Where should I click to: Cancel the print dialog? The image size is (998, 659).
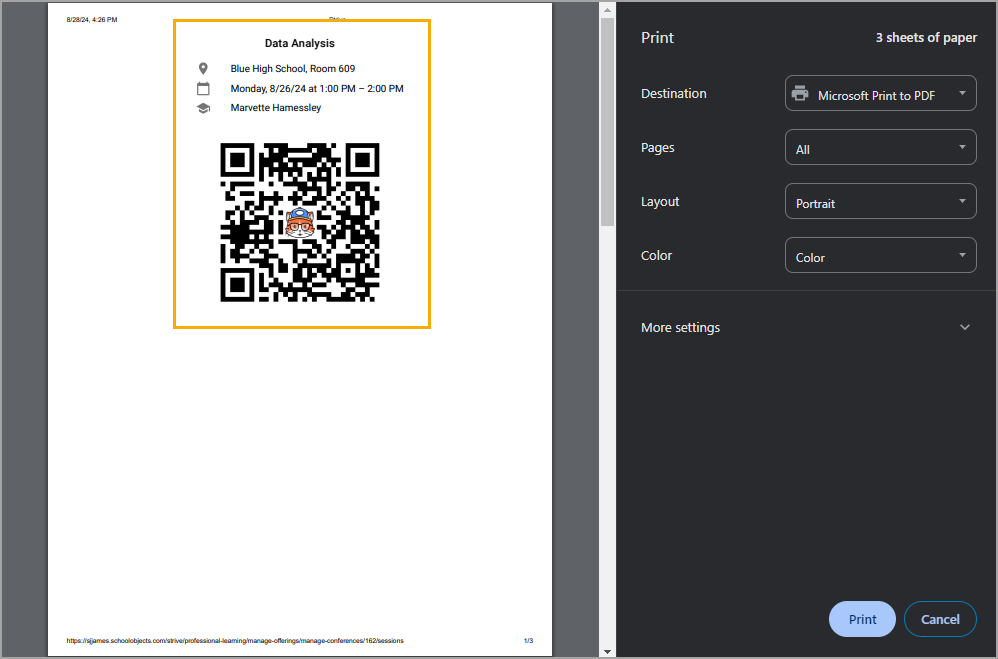(939, 619)
